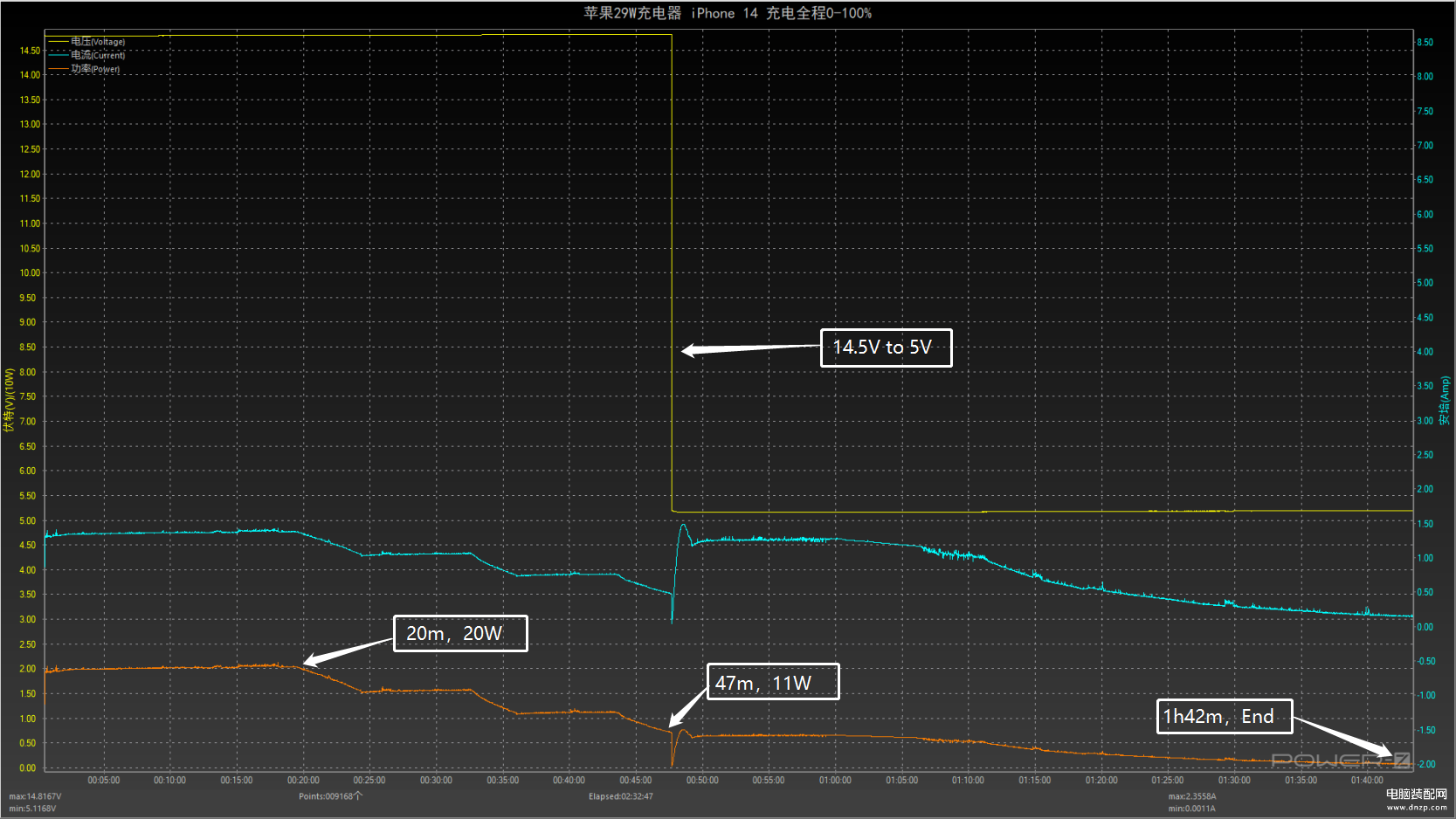Image resolution: width=1456 pixels, height=819 pixels.
Task: Click the 14.00 voltage axis tick
Action: point(31,75)
